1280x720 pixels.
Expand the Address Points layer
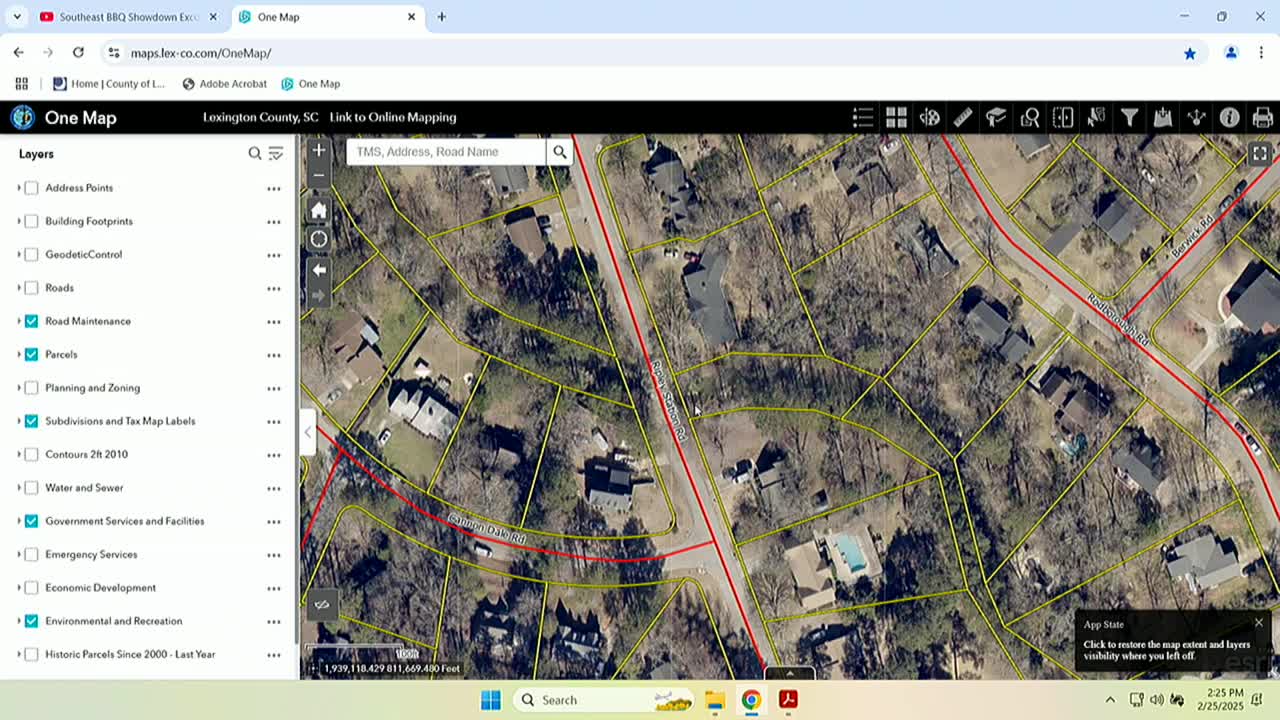coord(19,188)
